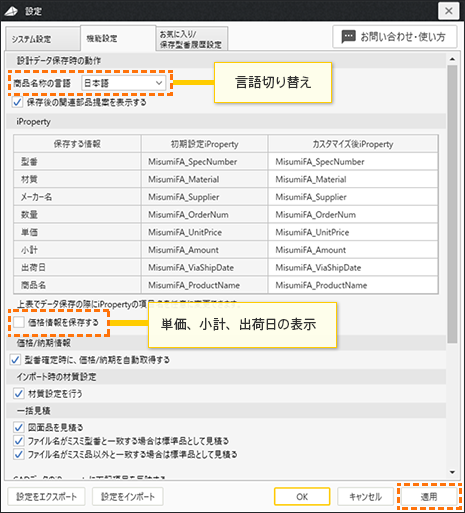Click the 設定をインポート button
Image resolution: width=465 pixels, height=513 pixels.
pos(128,497)
